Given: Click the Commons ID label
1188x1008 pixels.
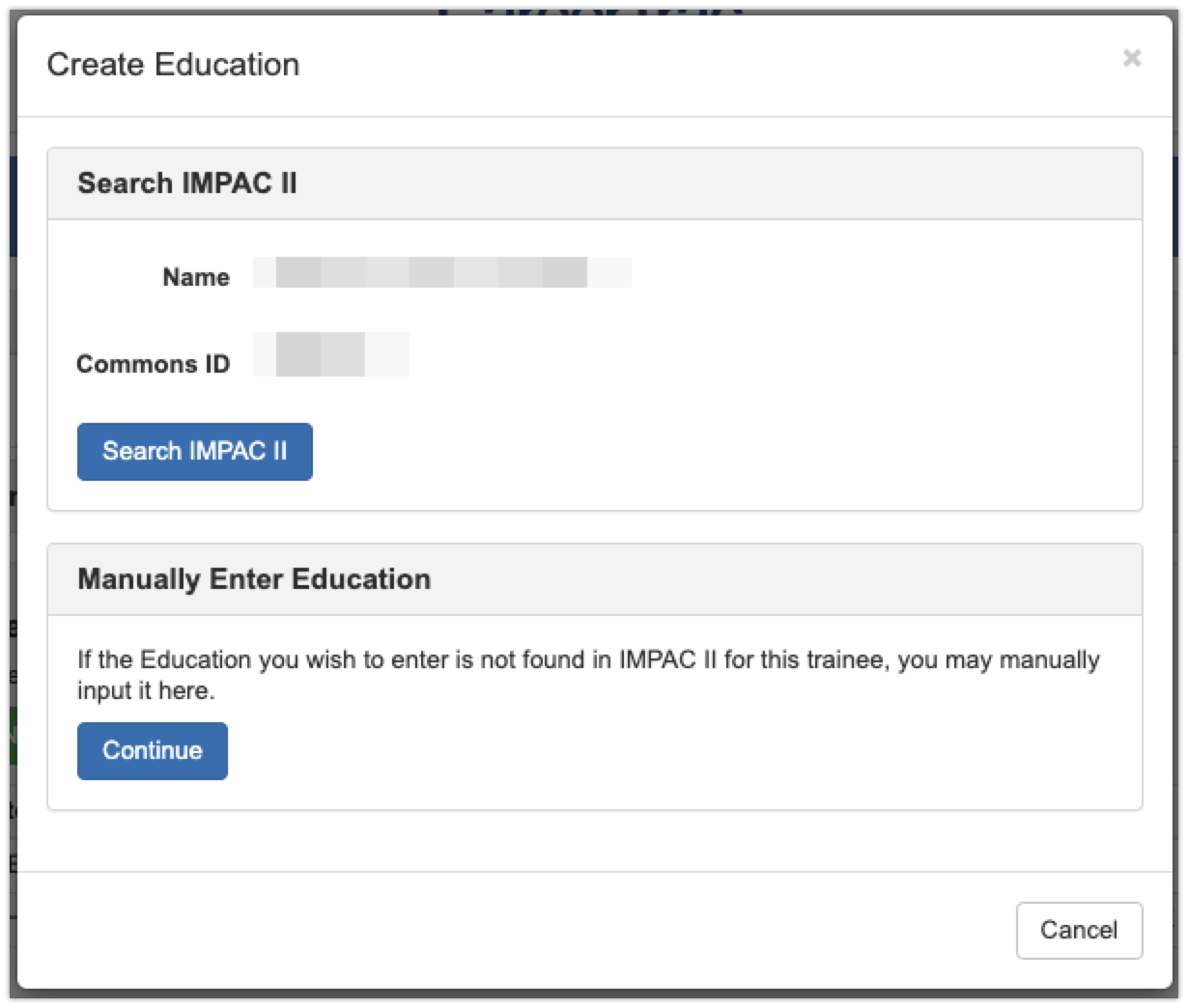Looking at the screenshot, I should pyautogui.click(x=154, y=364).
